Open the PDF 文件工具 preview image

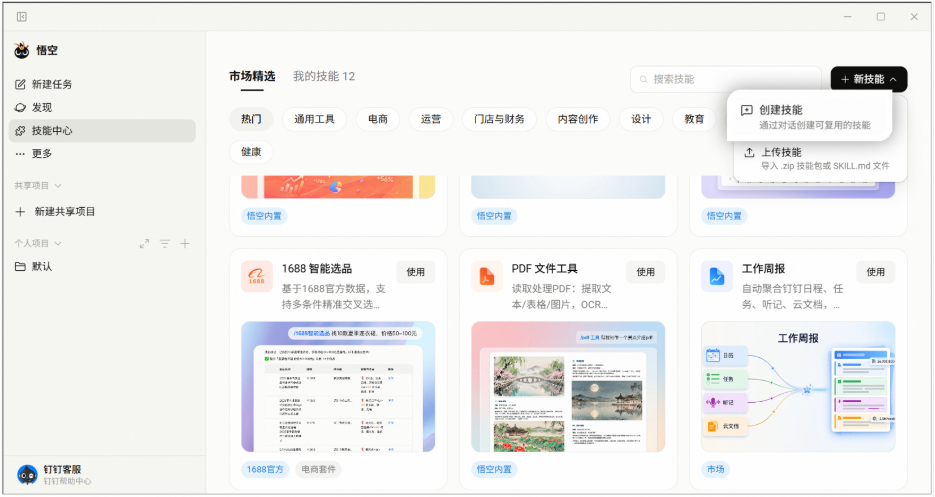tap(568, 387)
